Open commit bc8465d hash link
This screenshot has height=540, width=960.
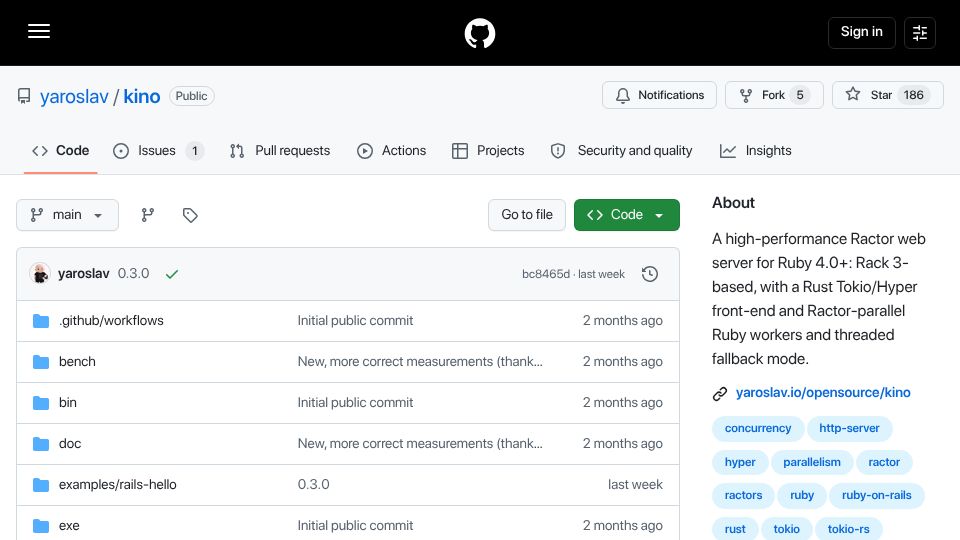(546, 274)
